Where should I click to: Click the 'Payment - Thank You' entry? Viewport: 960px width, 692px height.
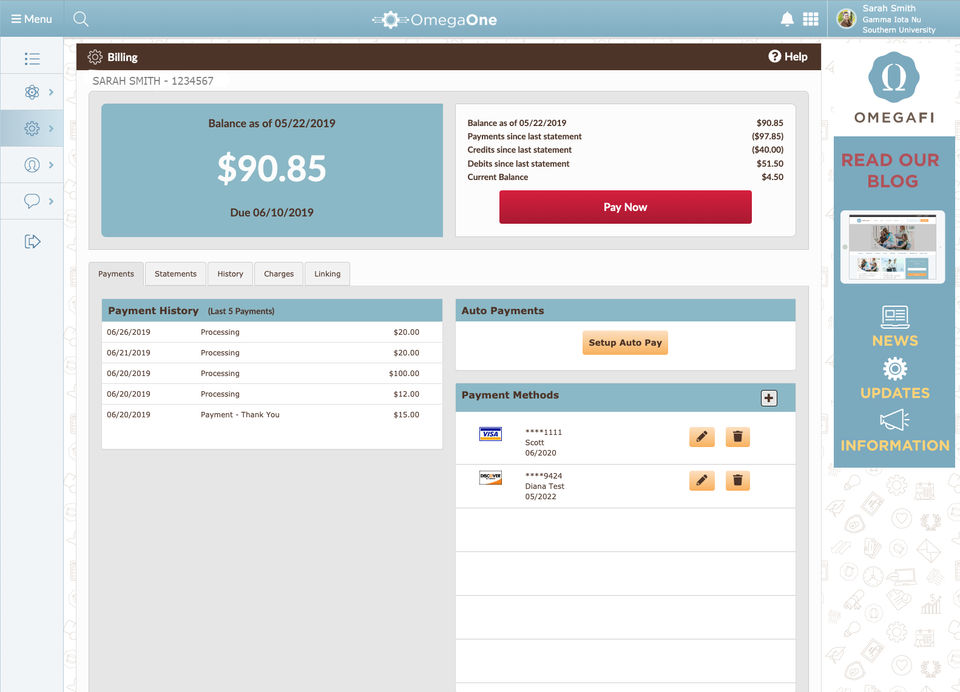[x=240, y=415]
